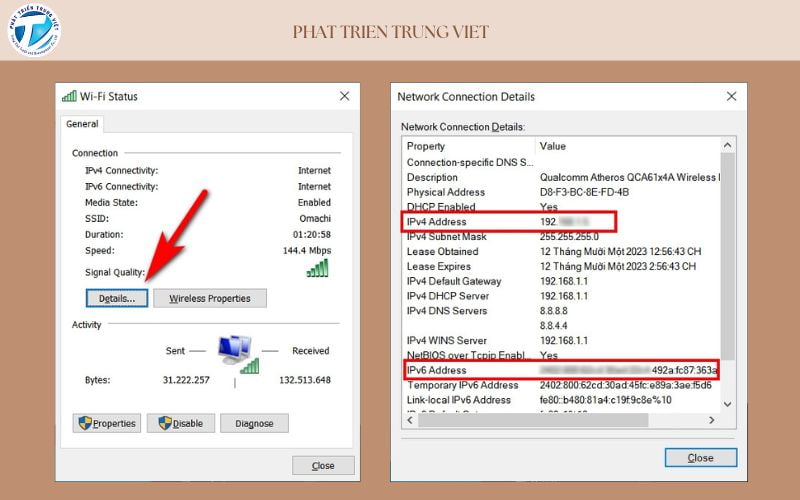Open the Details button in Wi-Fi Status
800x500 pixels.
coord(117,298)
